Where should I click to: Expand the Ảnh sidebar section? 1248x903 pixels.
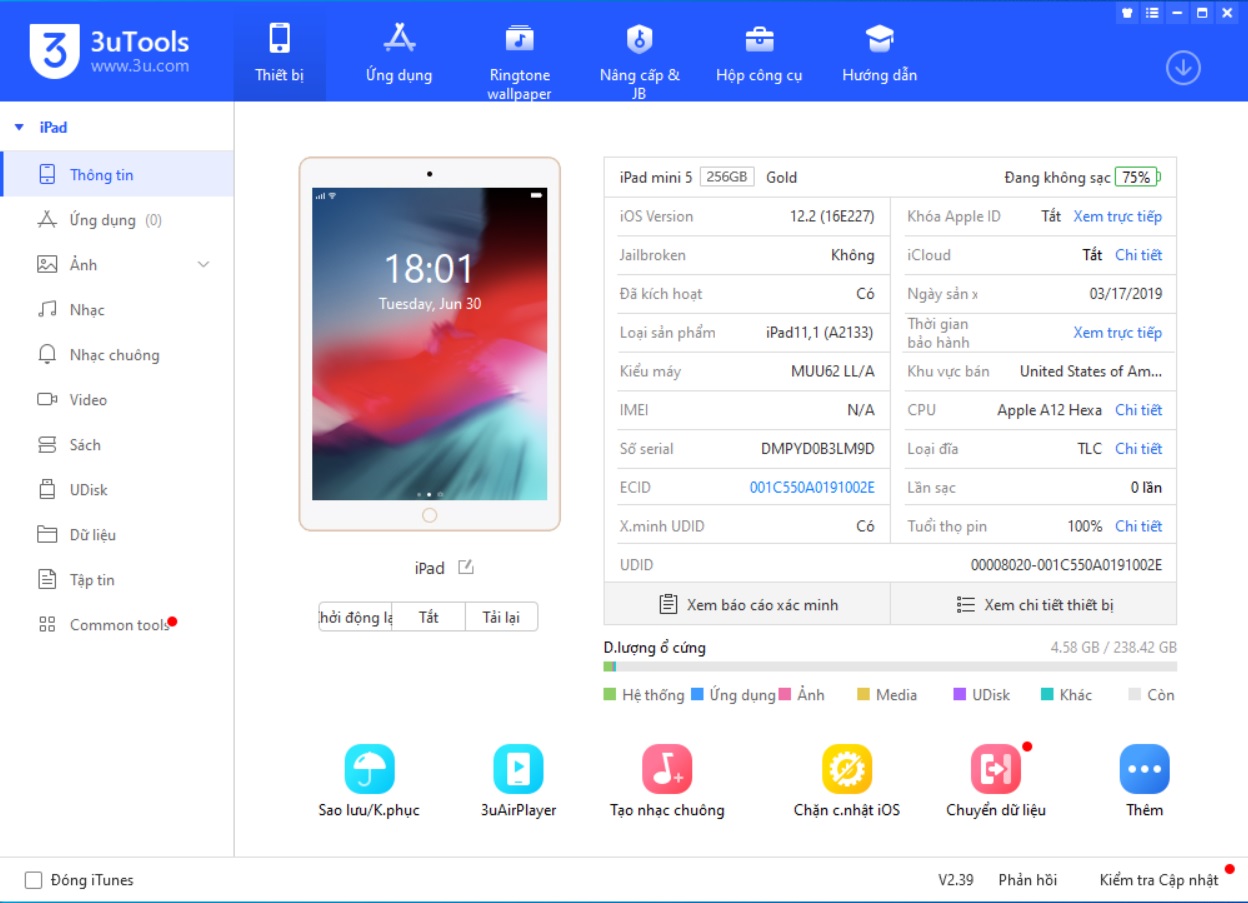pyautogui.click(x=203, y=265)
